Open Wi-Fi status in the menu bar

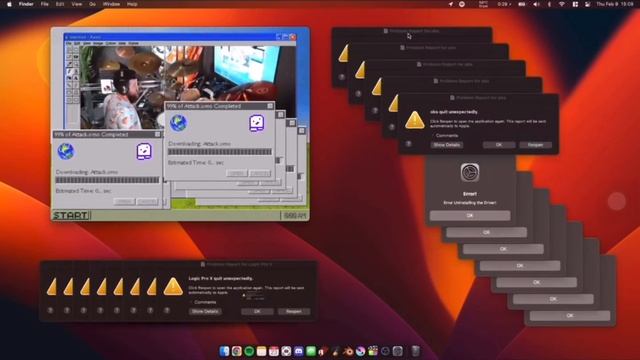click(x=562, y=4)
